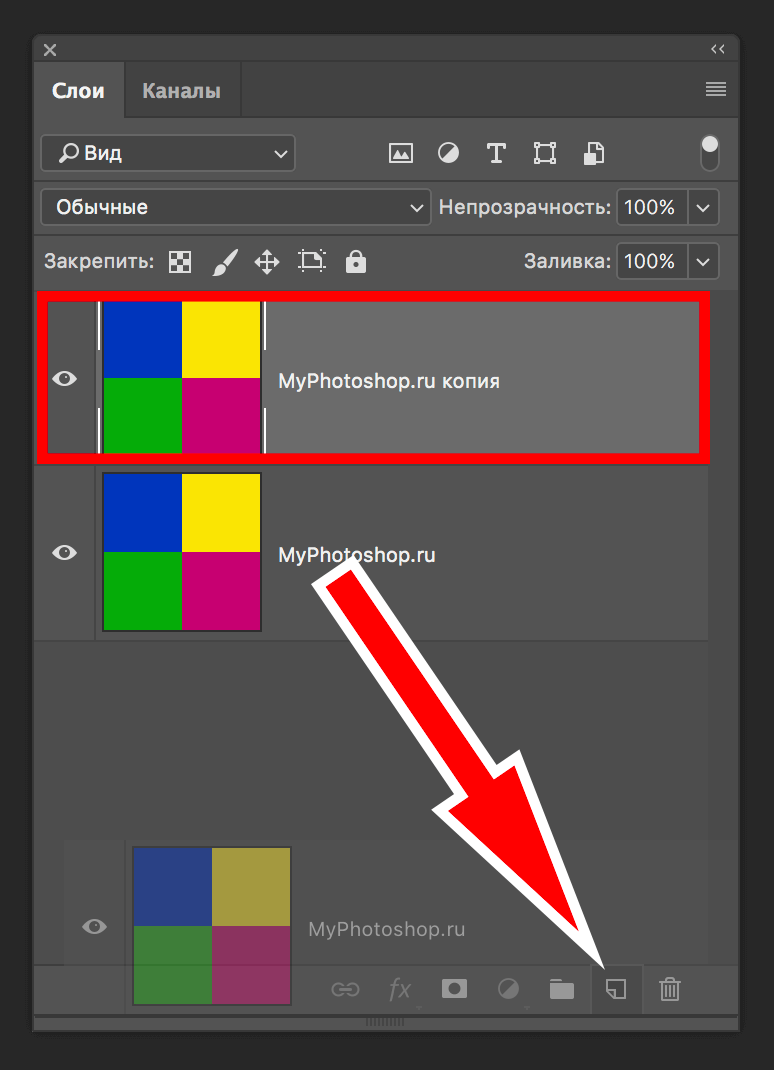774x1070 pixels.
Task: Hide the MyPhotoshop.ru копия layer
Action: [65, 378]
